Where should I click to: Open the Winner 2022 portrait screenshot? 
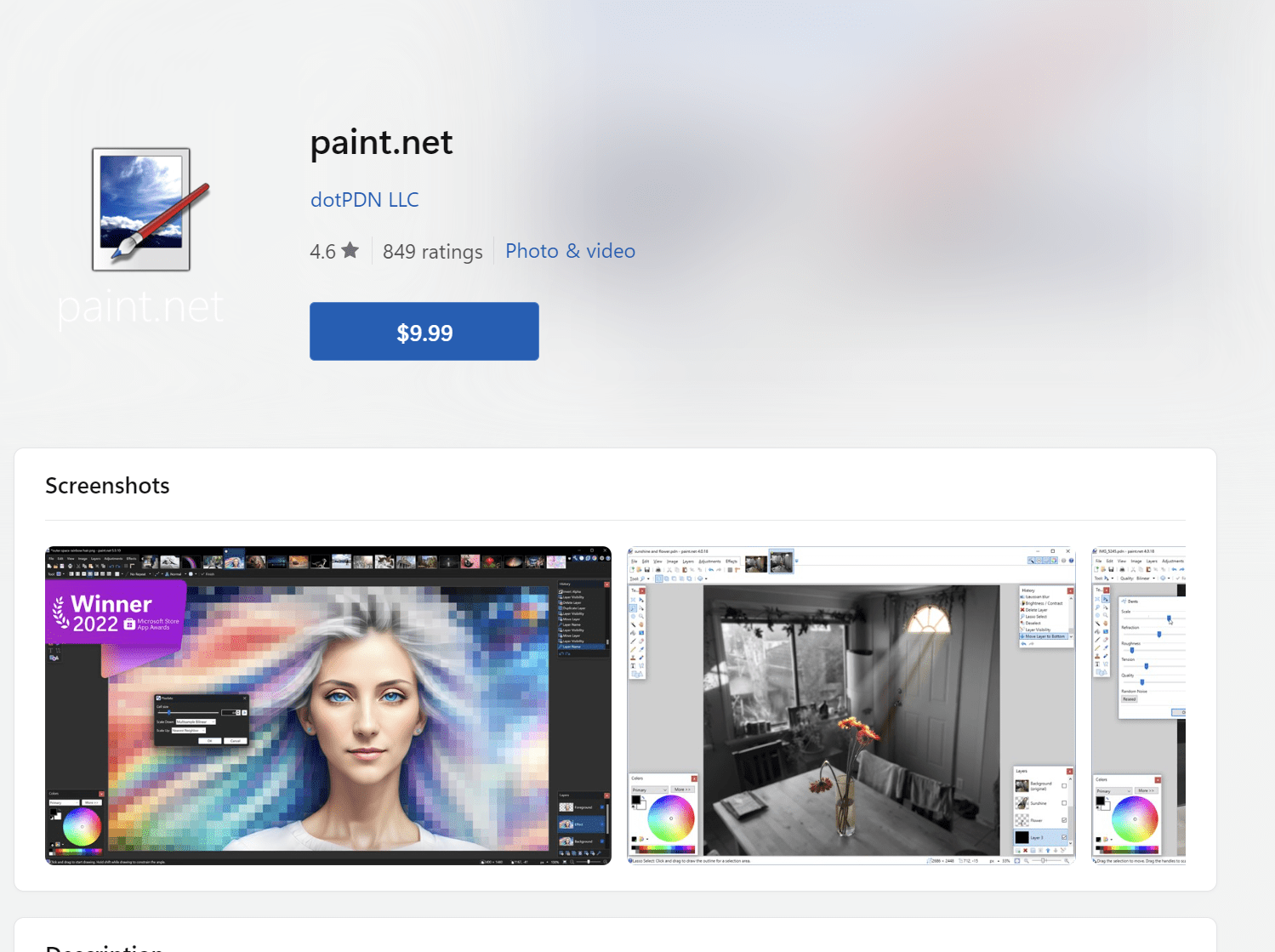[x=328, y=705]
